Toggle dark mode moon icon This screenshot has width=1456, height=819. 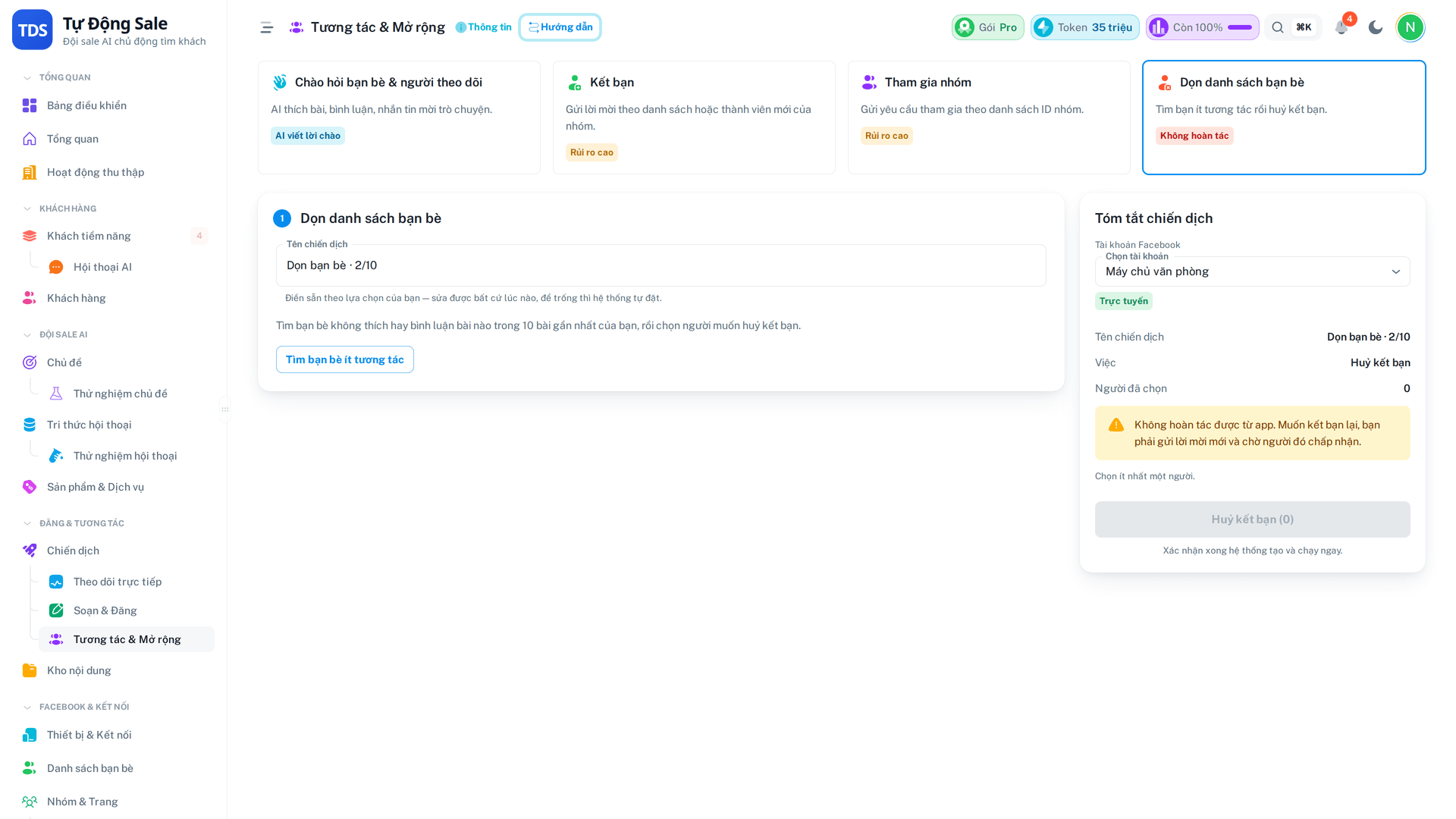pos(1376,27)
